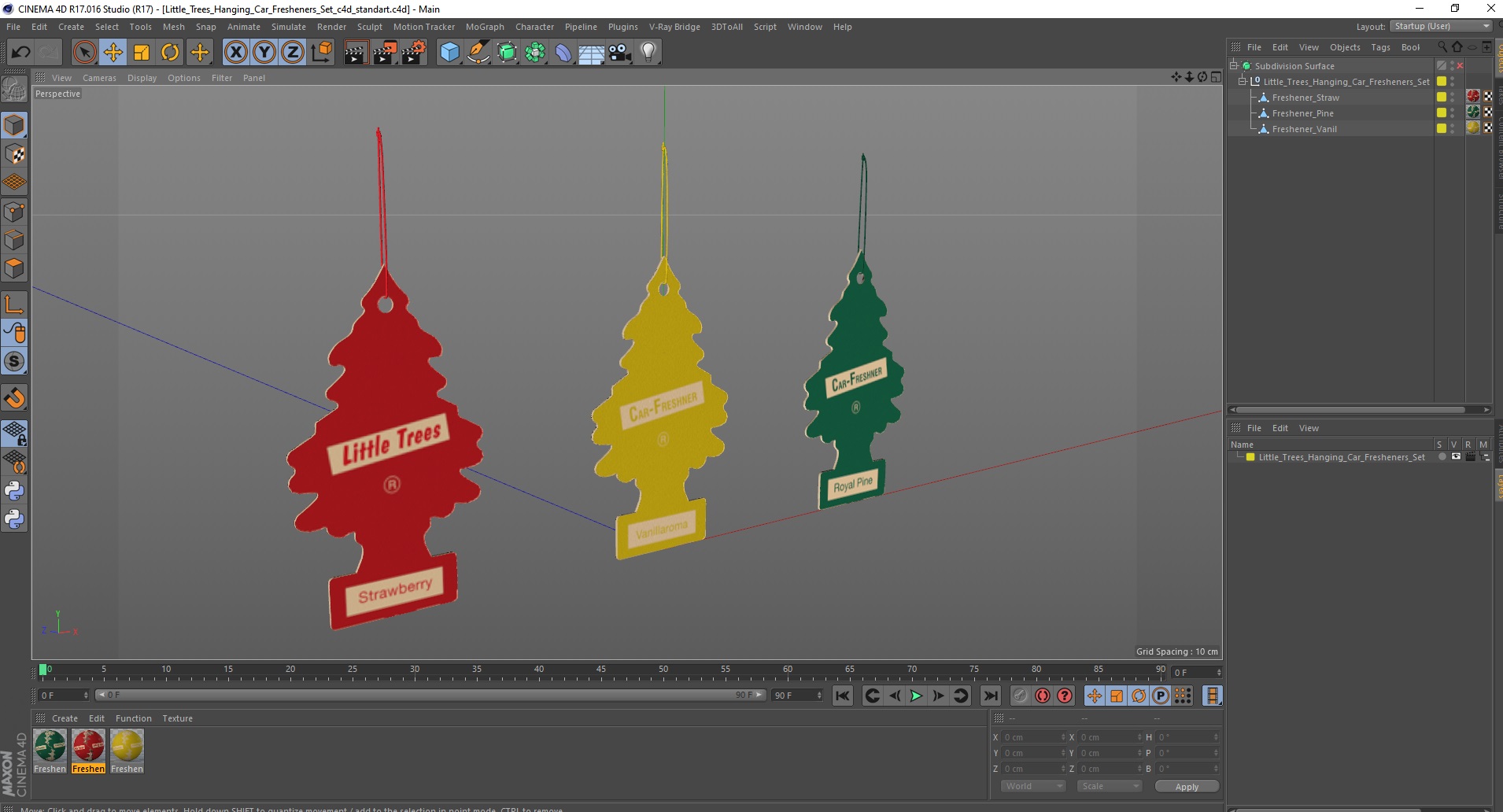Image resolution: width=1503 pixels, height=812 pixels.
Task: Open Material Manager Create menu
Action: 65,718
